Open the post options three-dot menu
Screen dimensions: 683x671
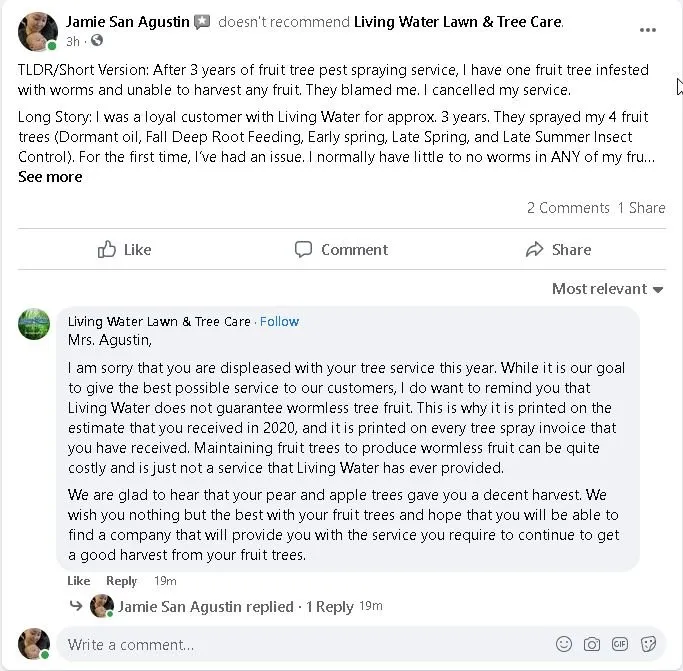point(647,30)
